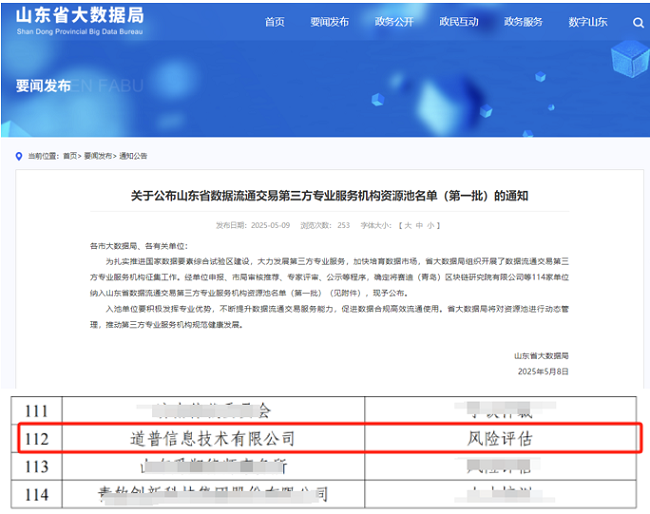Select cell 风险评估 in row 112

click(x=500, y=439)
